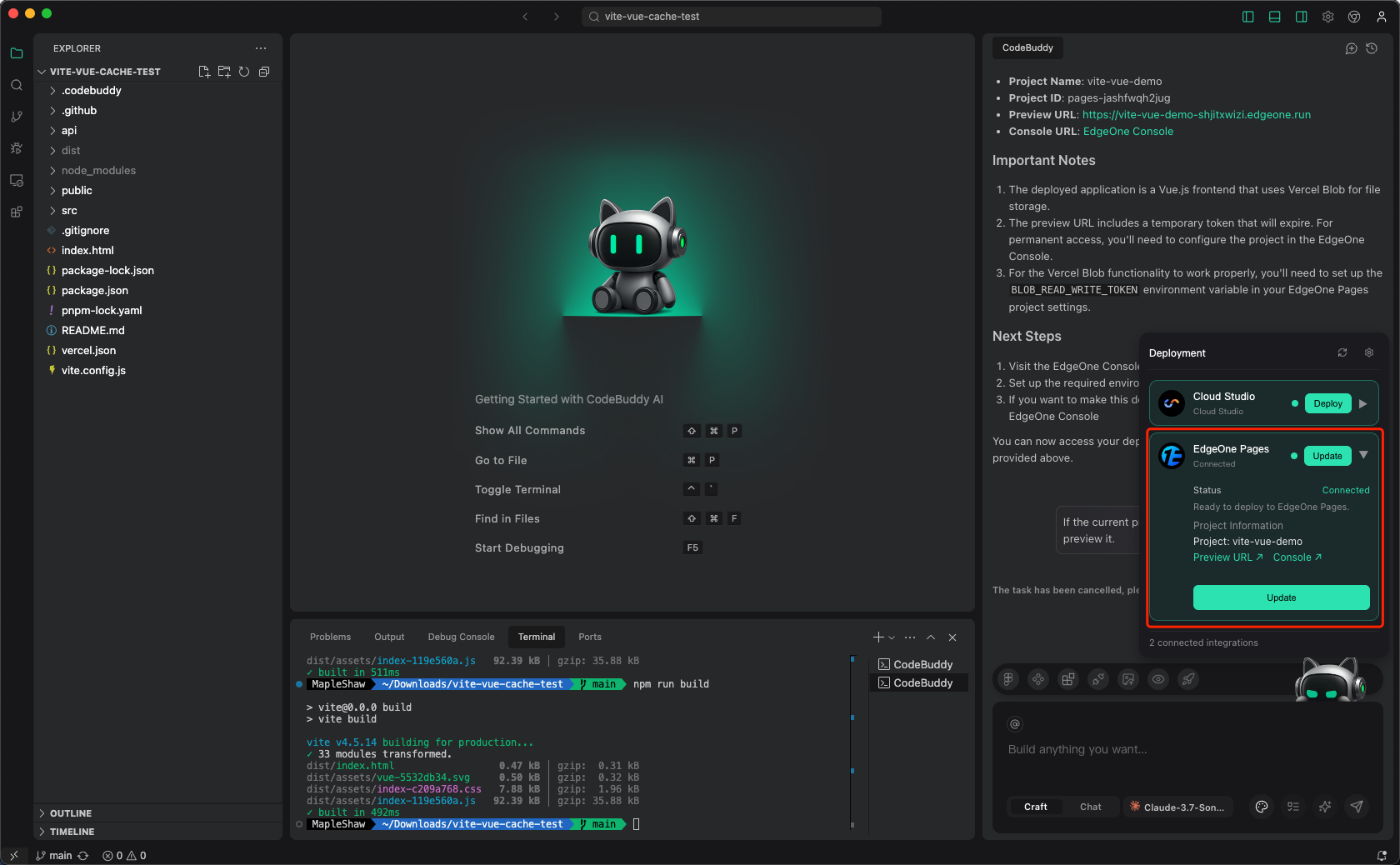Viewport: 1400px width, 865px height.
Task: Expand the src folder
Action: pyautogui.click(x=69, y=211)
